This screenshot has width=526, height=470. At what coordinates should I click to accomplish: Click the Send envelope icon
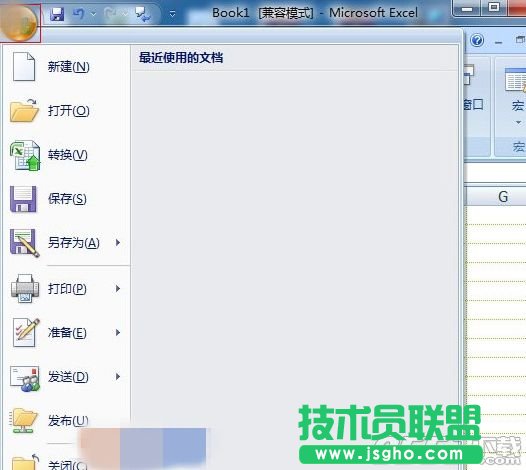click(x=25, y=378)
